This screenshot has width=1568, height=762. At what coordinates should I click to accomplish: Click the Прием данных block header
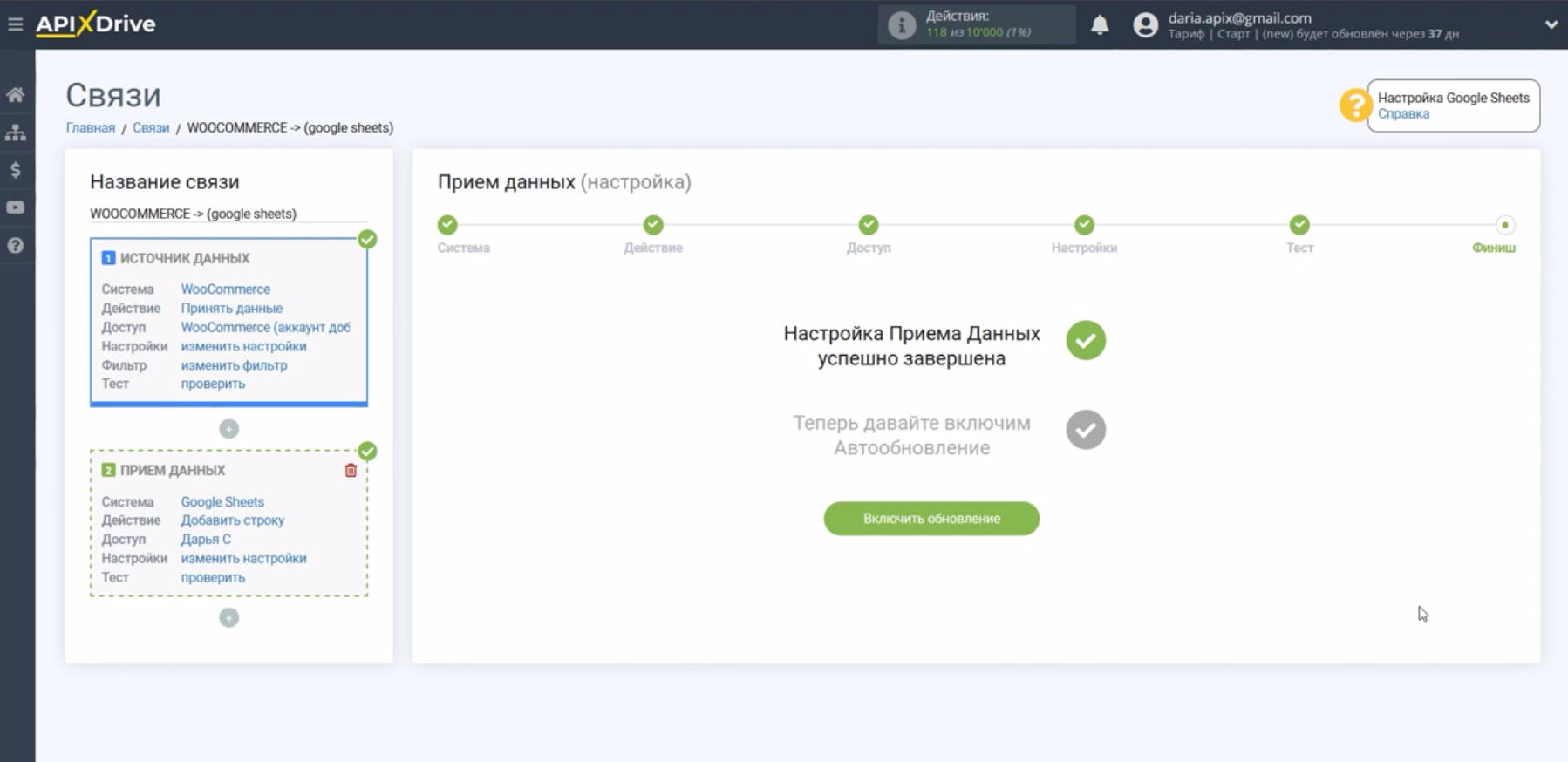(x=173, y=470)
